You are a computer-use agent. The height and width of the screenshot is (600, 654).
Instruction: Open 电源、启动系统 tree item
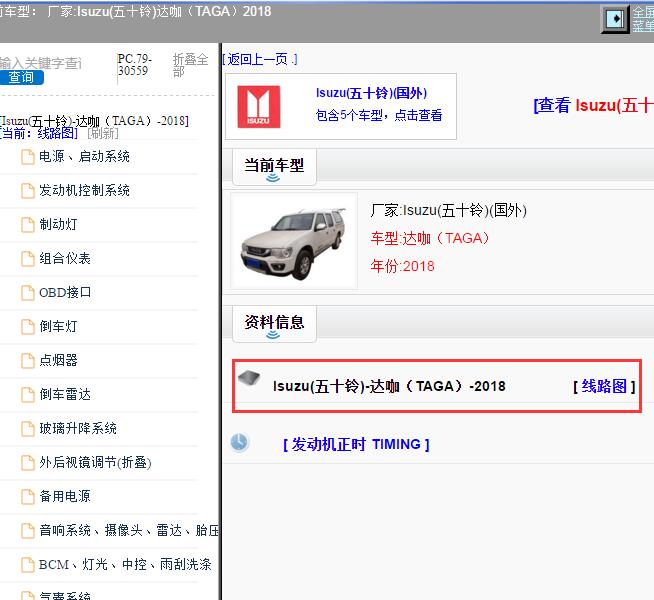click(84, 157)
